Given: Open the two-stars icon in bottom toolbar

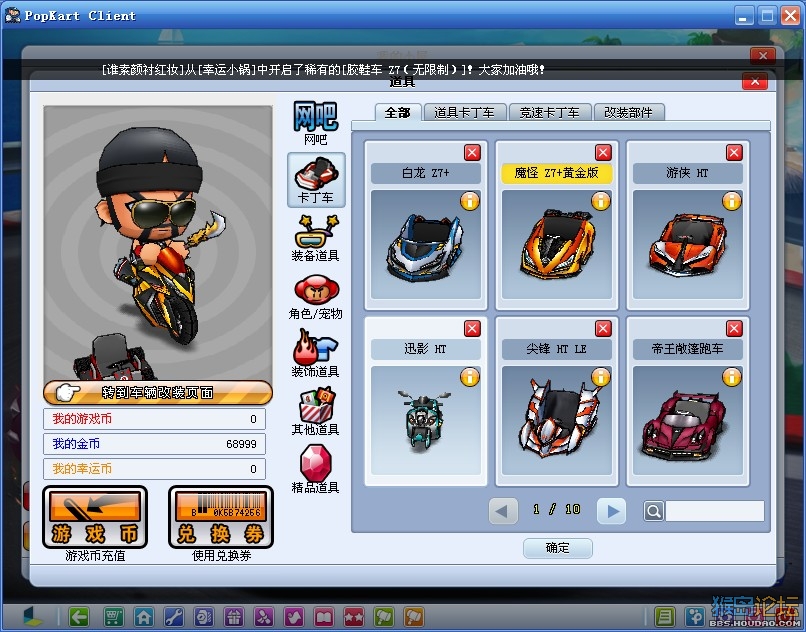Looking at the screenshot, I should click(354, 616).
